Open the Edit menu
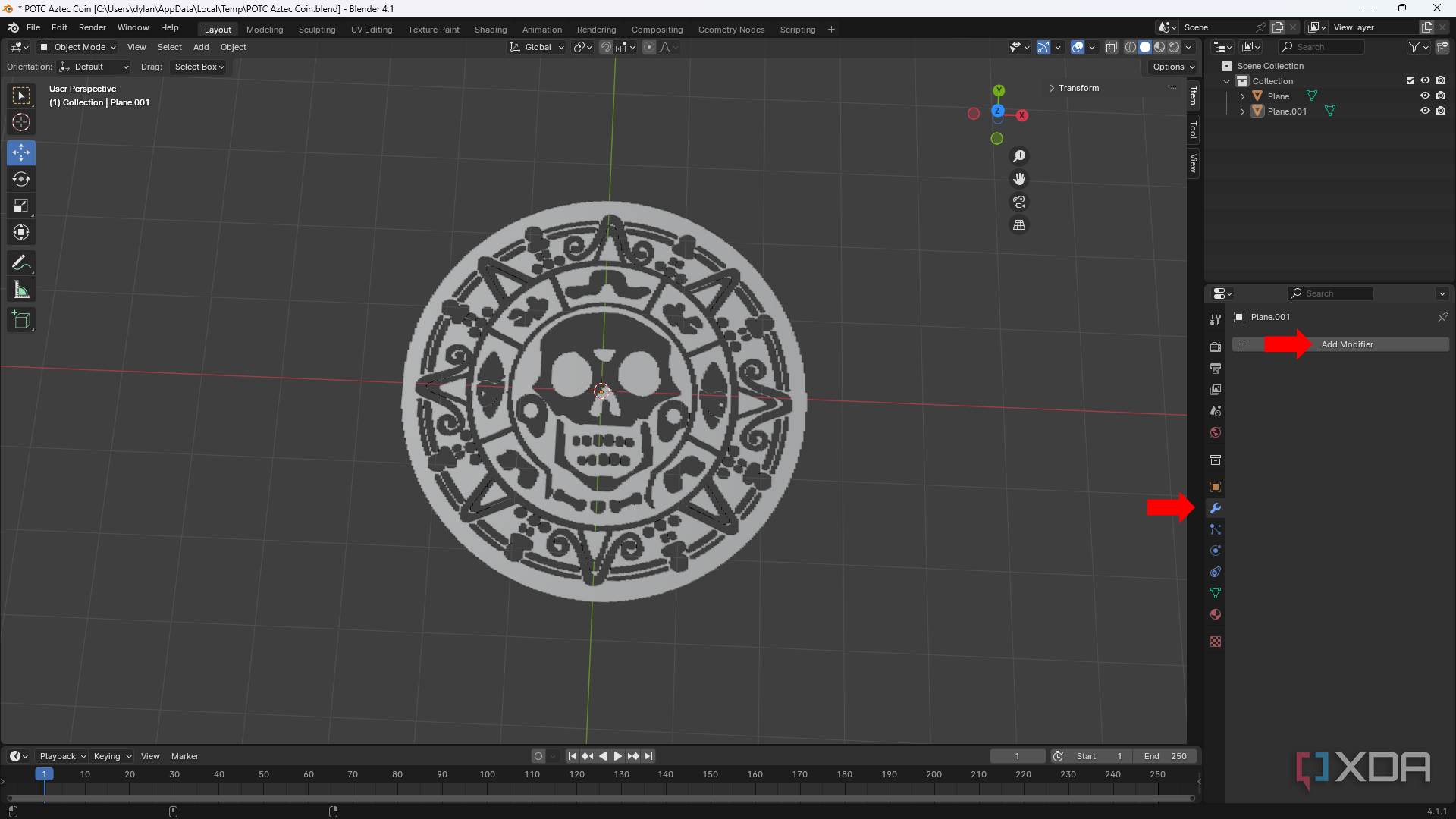 point(58,27)
